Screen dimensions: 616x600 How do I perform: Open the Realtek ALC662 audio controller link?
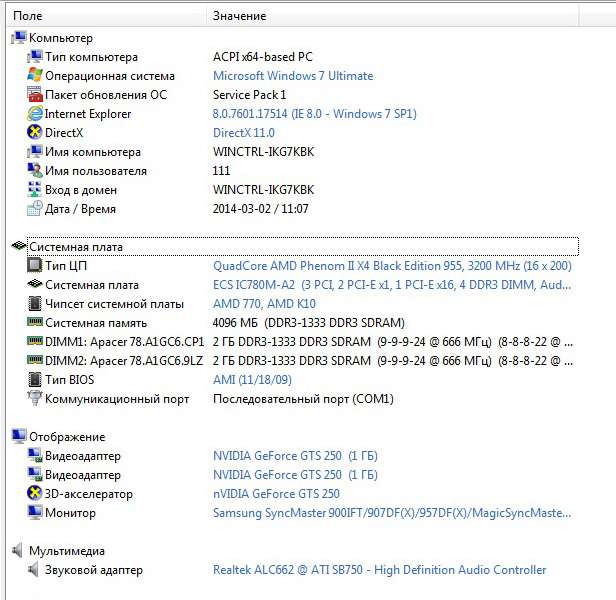[380, 570]
